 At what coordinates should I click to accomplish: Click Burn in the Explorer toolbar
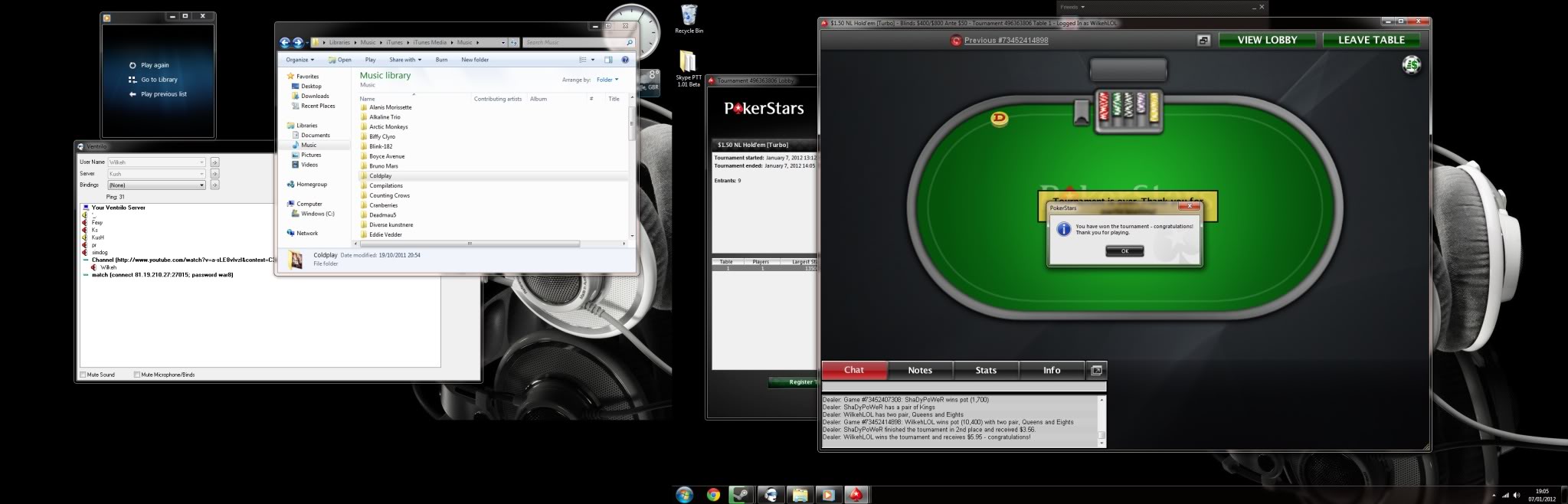pos(441,60)
